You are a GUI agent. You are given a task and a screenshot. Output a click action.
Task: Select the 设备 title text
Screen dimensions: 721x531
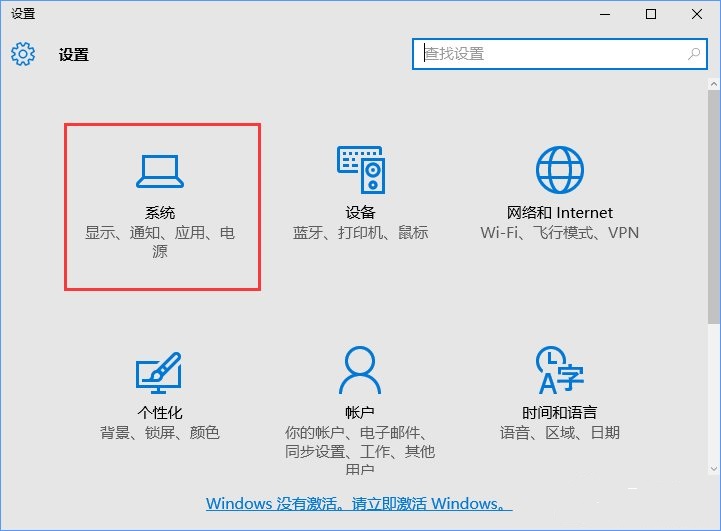360,213
